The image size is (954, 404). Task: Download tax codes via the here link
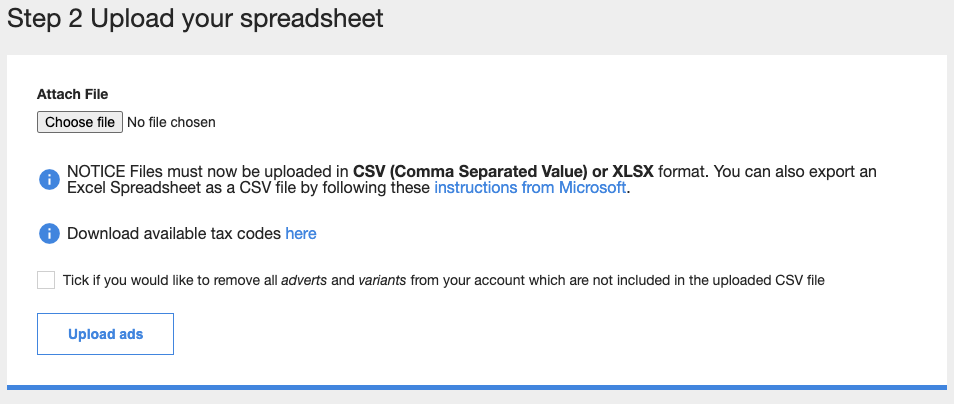pyautogui.click(x=301, y=234)
